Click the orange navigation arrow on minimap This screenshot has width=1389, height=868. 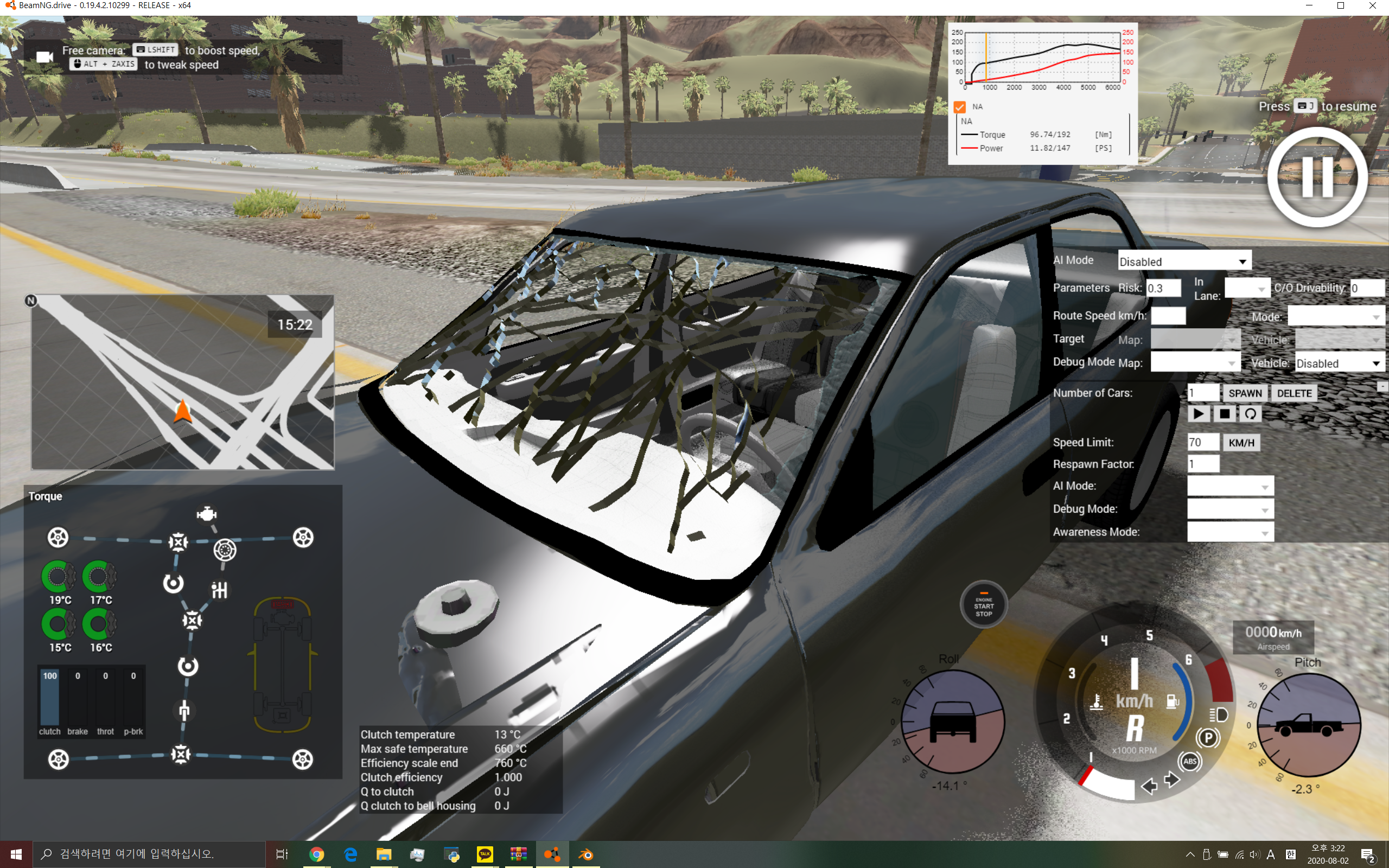click(x=182, y=411)
